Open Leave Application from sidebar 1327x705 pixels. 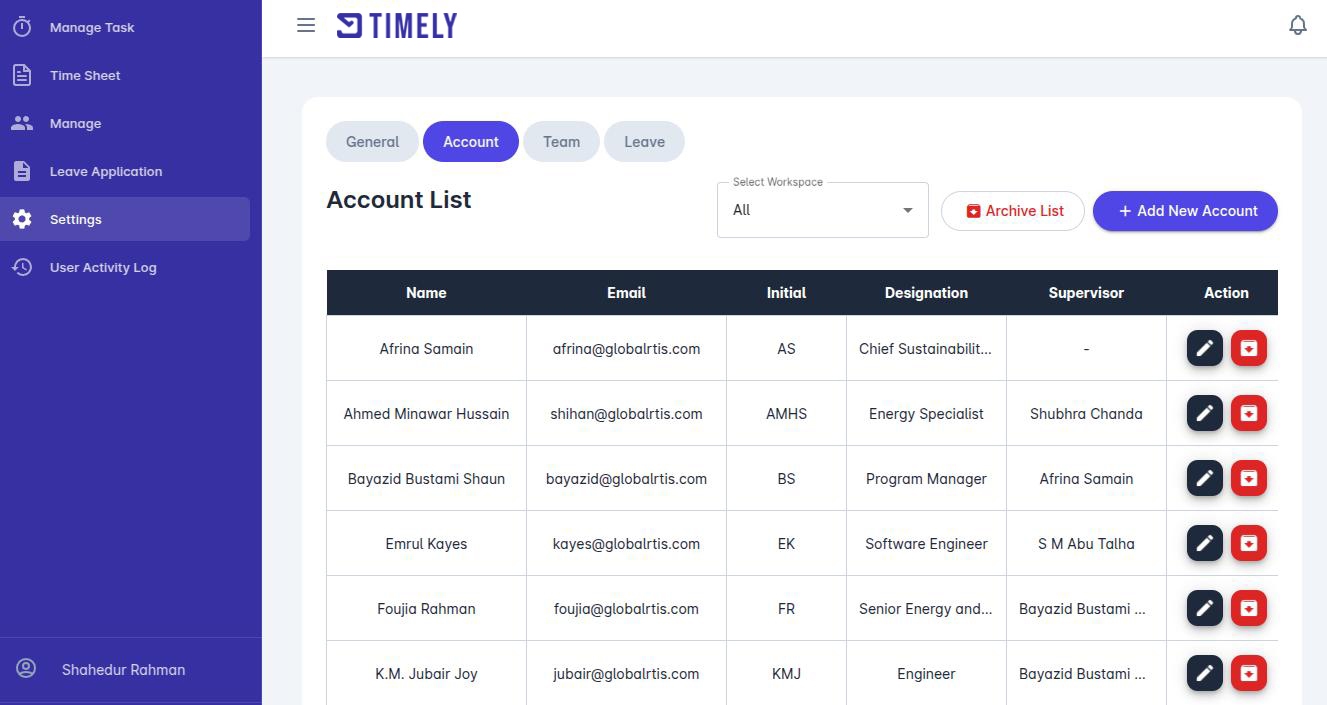106,172
